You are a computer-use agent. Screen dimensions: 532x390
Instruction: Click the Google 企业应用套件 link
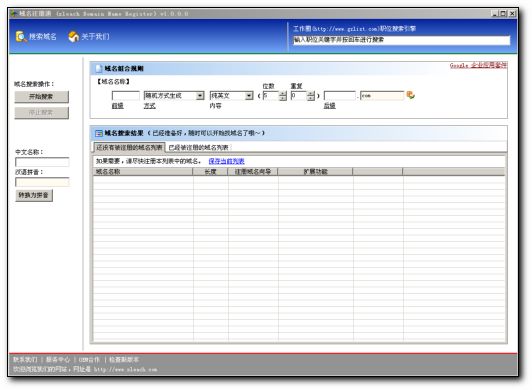tap(478, 65)
